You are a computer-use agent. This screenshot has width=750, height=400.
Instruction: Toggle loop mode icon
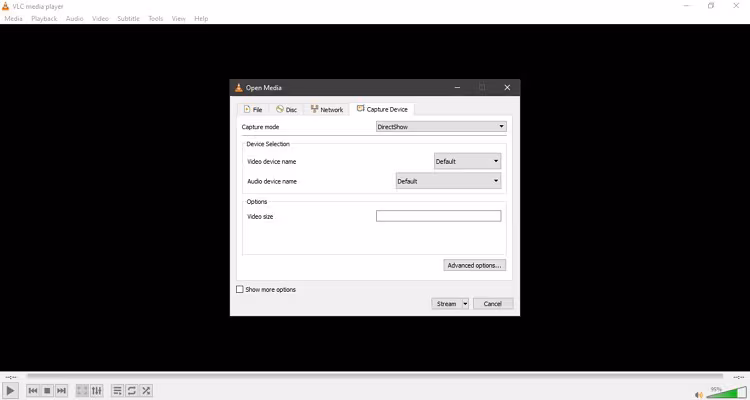pos(132,390)
